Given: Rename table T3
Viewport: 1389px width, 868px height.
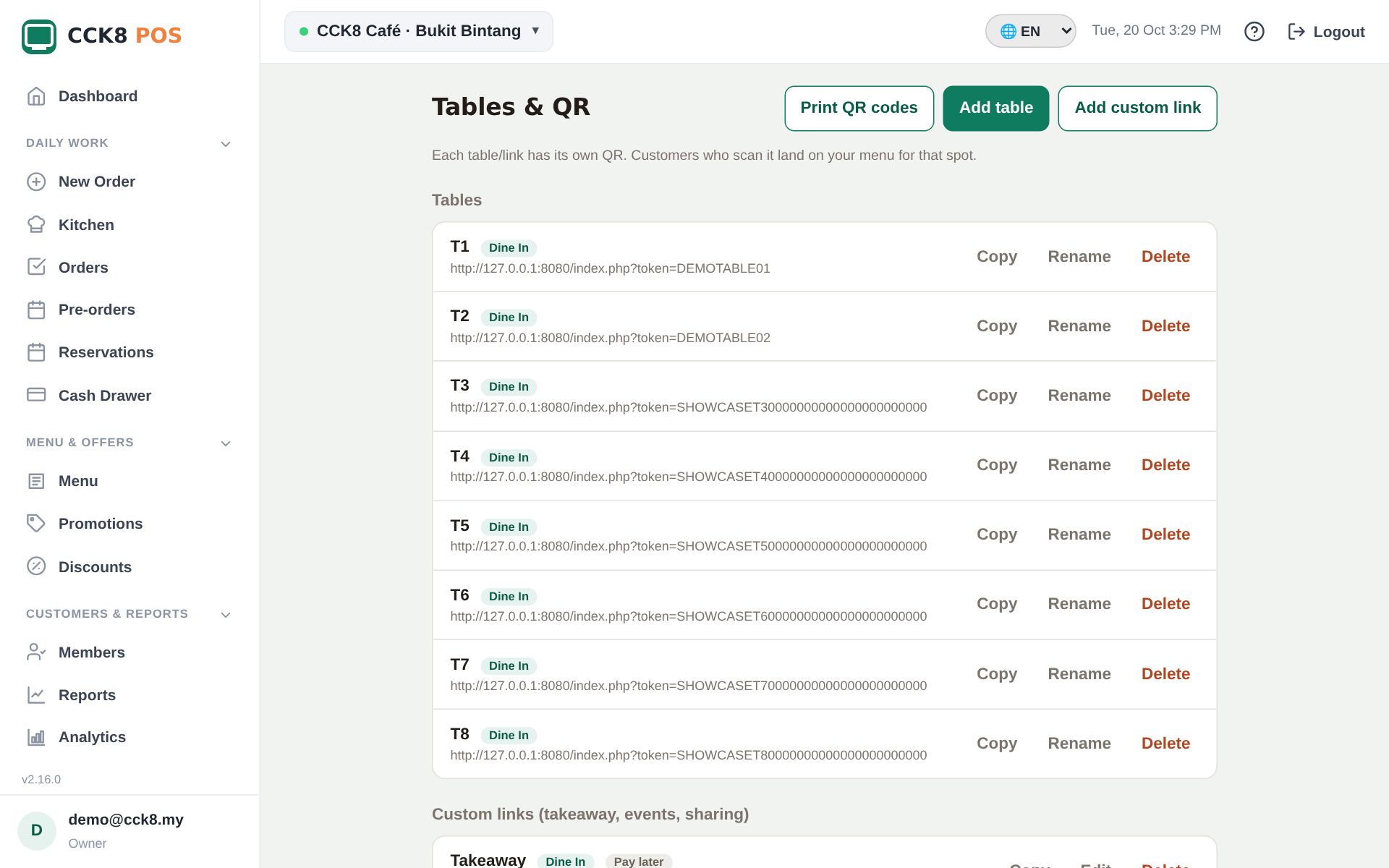Looking at the screenshot, I should coord(1079,396).
